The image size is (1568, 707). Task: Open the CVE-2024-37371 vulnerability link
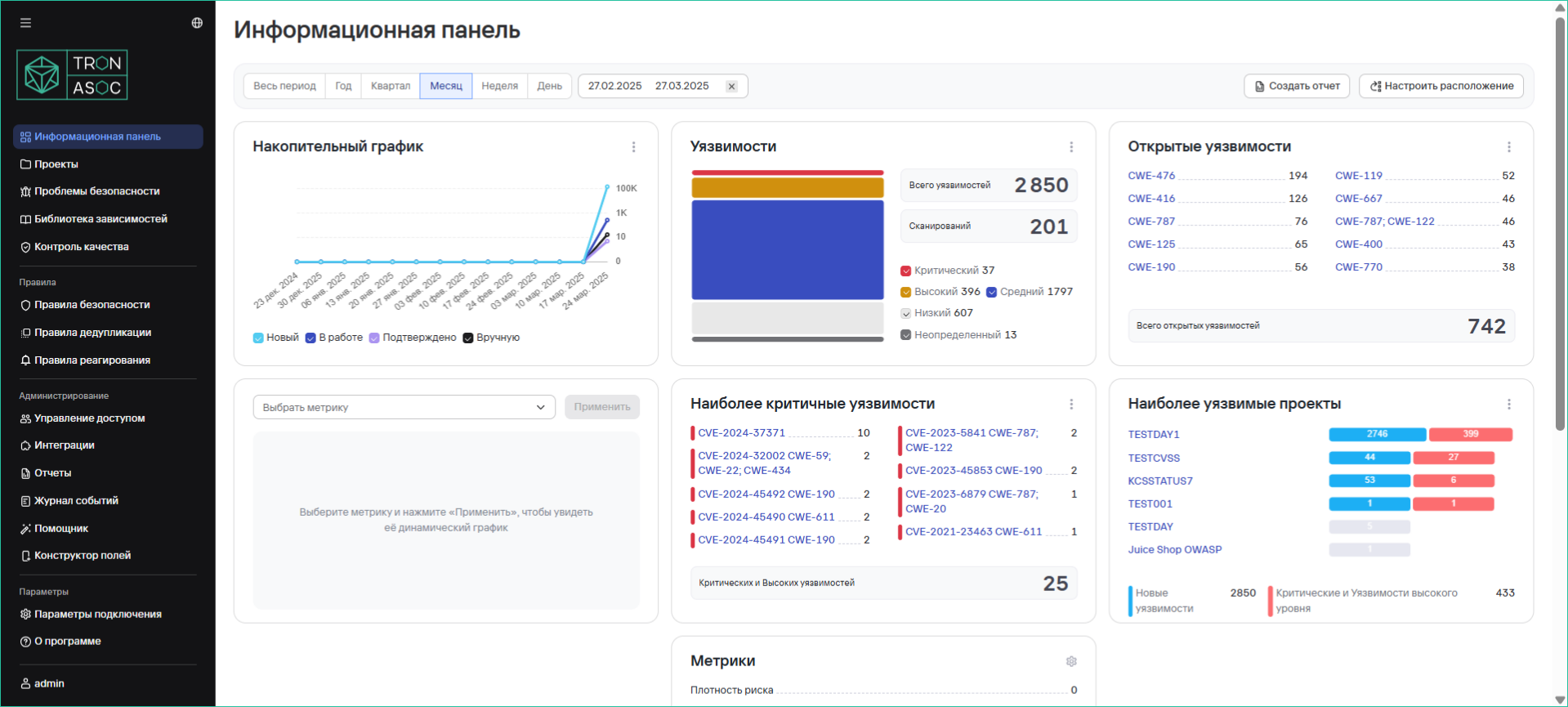click(x=741, y=433)
